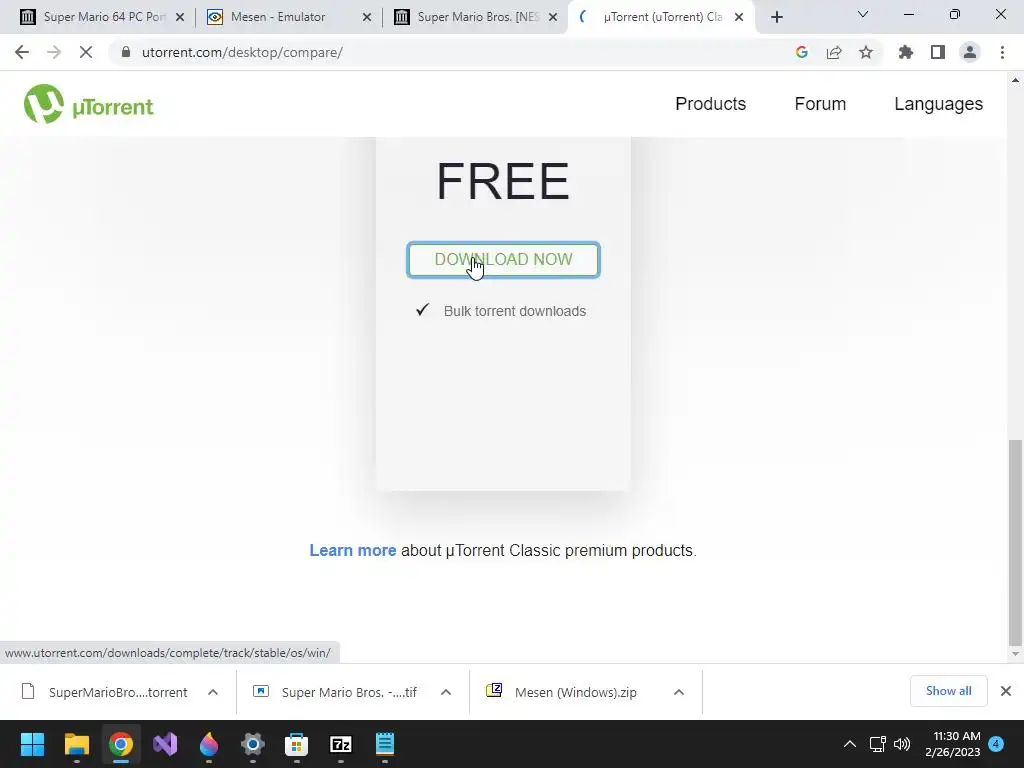Open the Extensions puzzle-piece icon
This screenshot has width=1024, height=768.
(906, 52)
